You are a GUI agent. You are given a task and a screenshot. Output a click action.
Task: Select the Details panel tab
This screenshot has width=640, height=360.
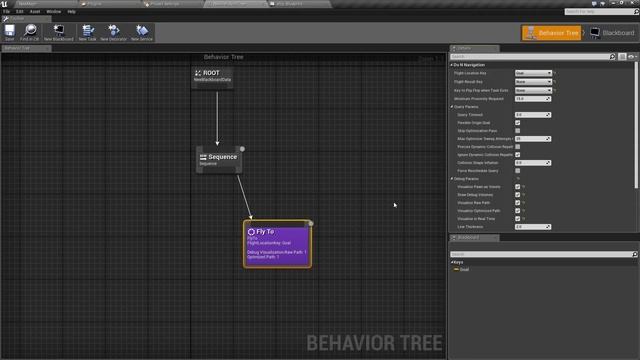474,48
